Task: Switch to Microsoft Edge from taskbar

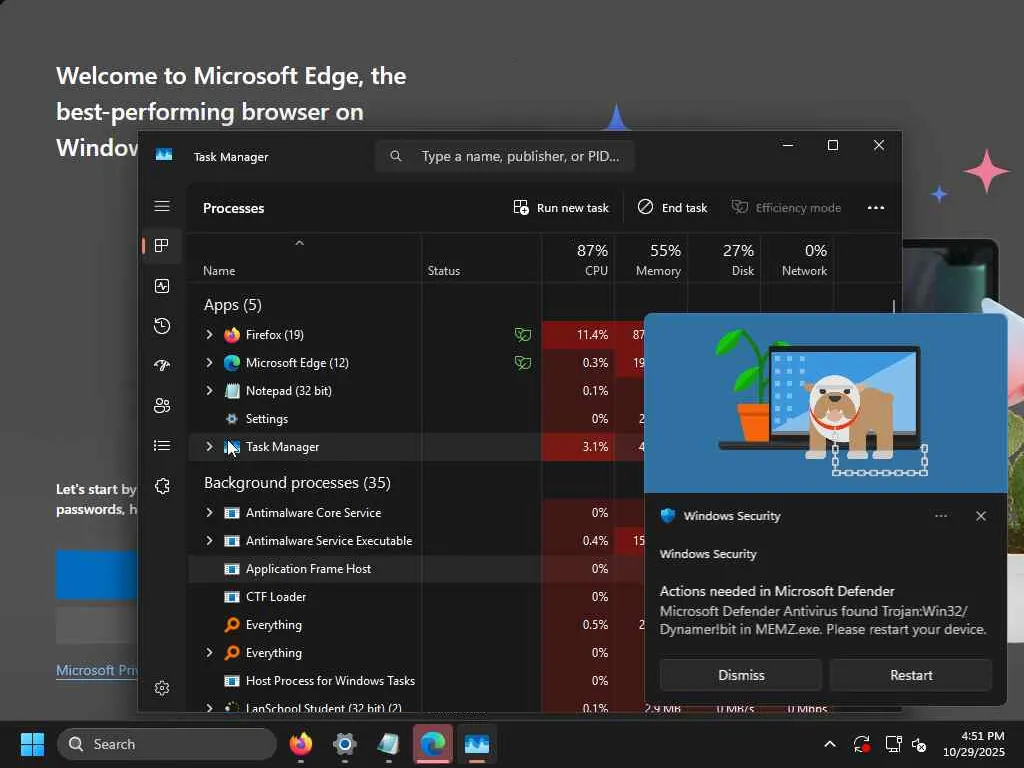Action: pyautogui.click(x=432, y=744)
